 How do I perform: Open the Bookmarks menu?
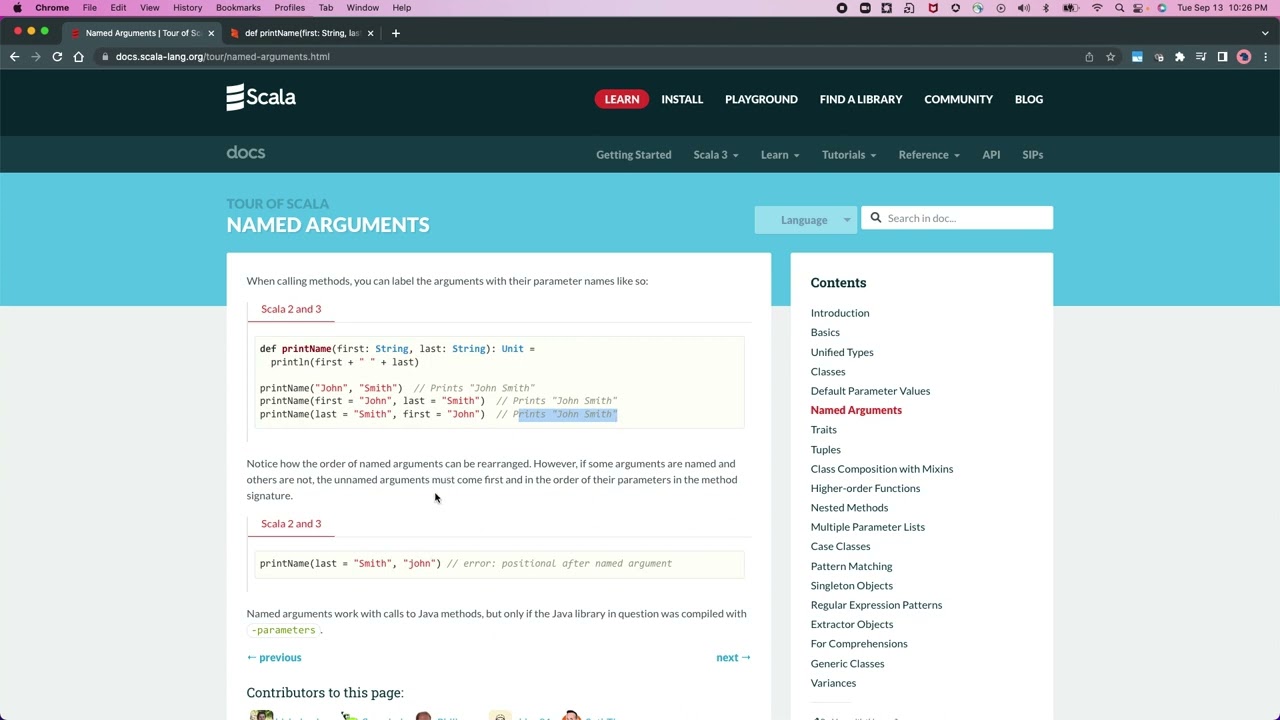click(238, 8)
